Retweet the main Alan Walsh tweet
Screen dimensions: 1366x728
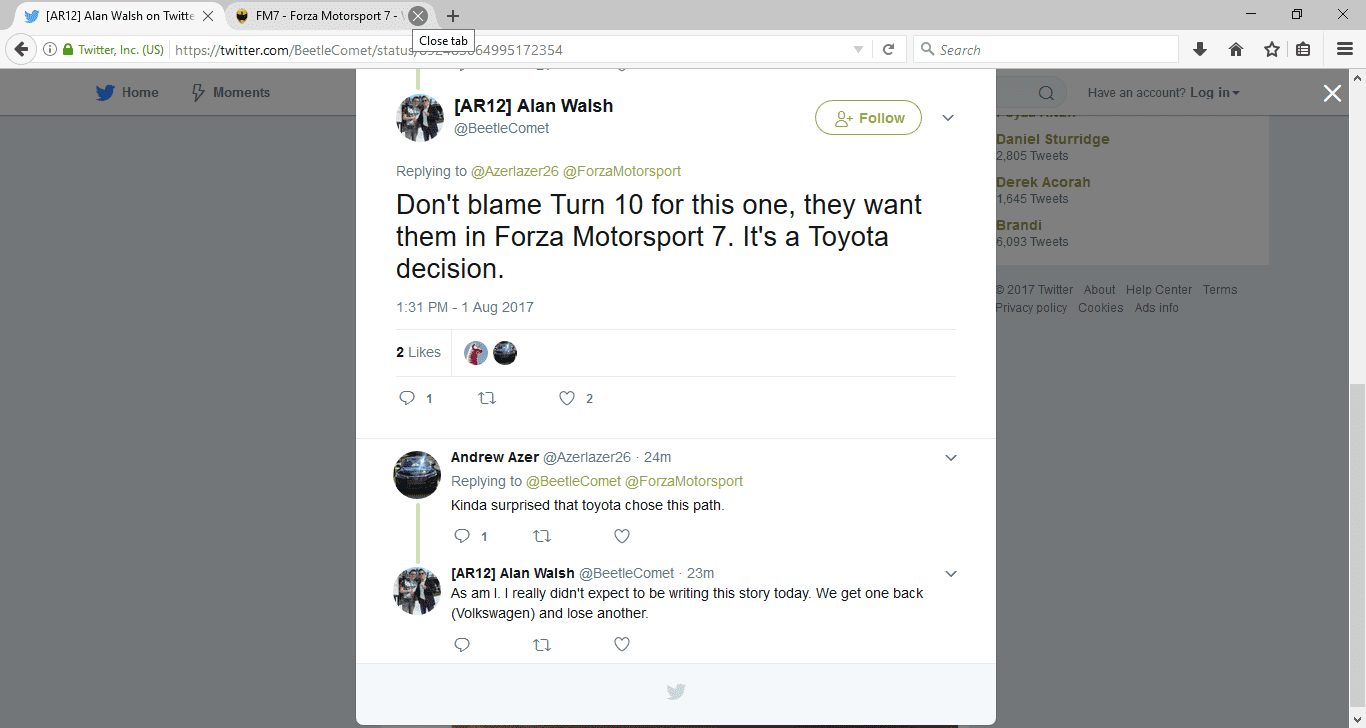tap(487, 398)
